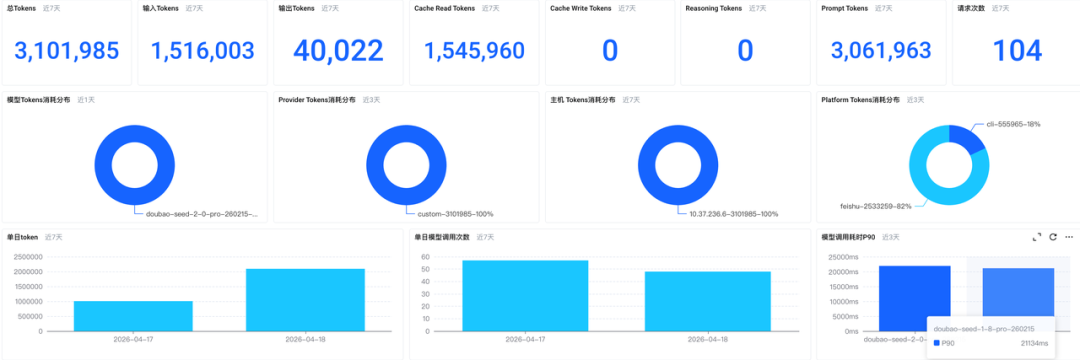Click 2026-04-17 axis label under 单日token
1080x360 pixels.
coord(133,339)
